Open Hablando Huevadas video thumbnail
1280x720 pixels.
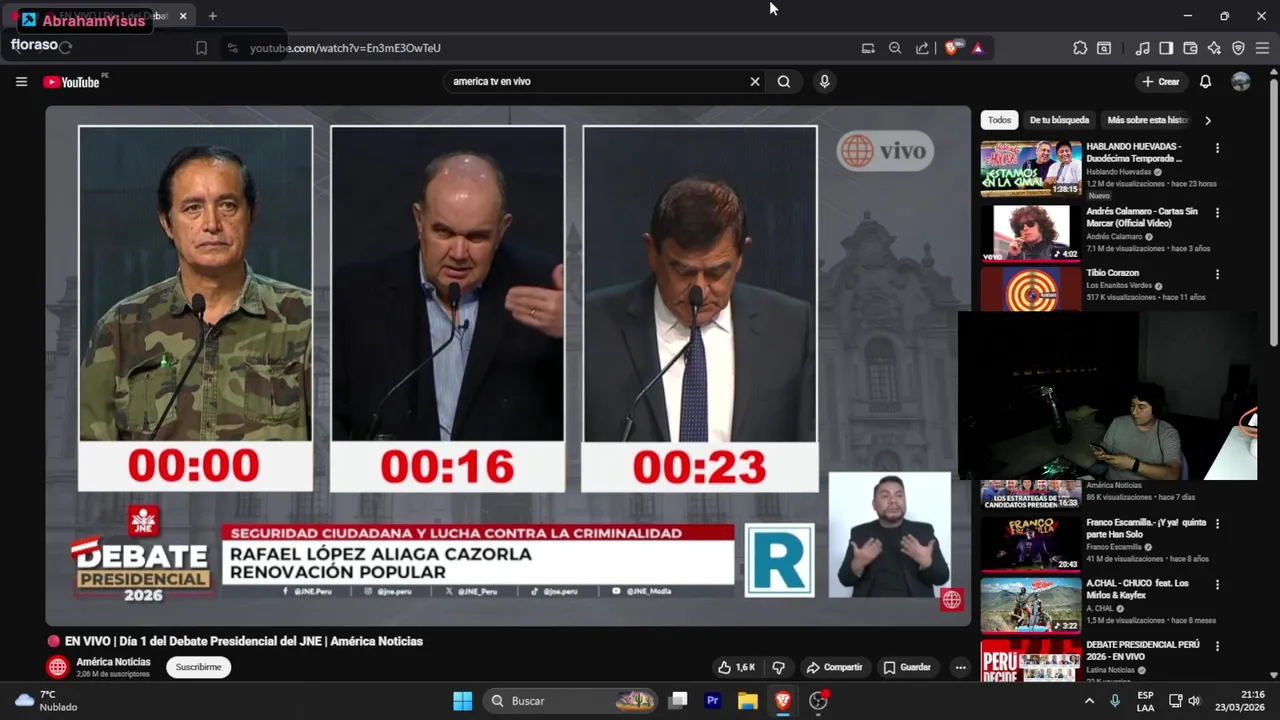[1030, 168]
